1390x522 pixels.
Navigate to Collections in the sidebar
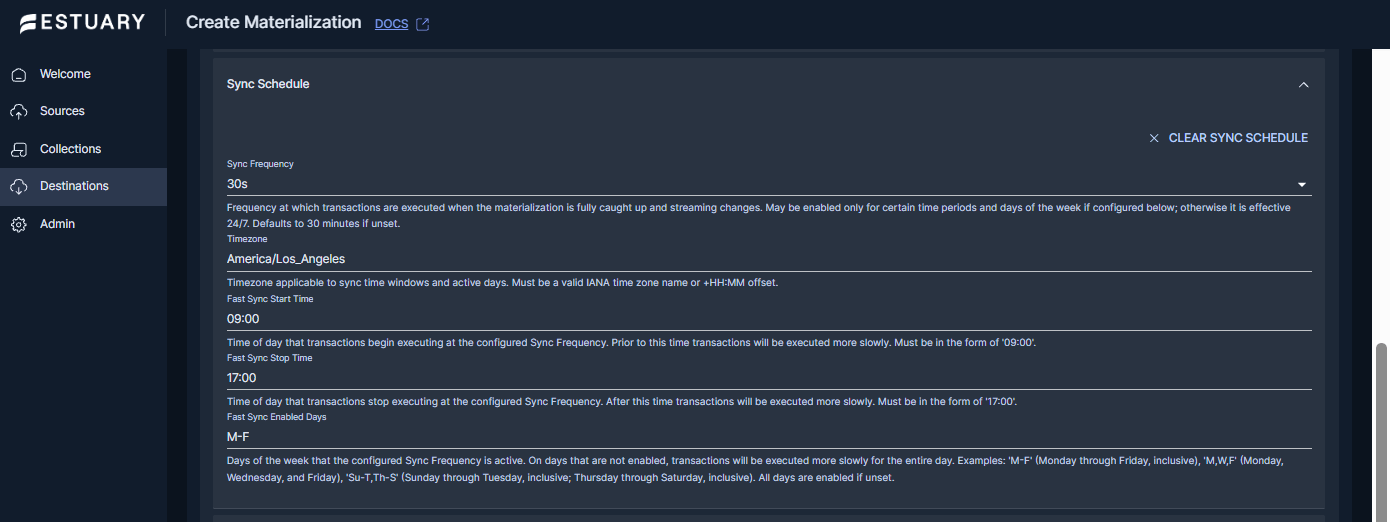(70, 149)
